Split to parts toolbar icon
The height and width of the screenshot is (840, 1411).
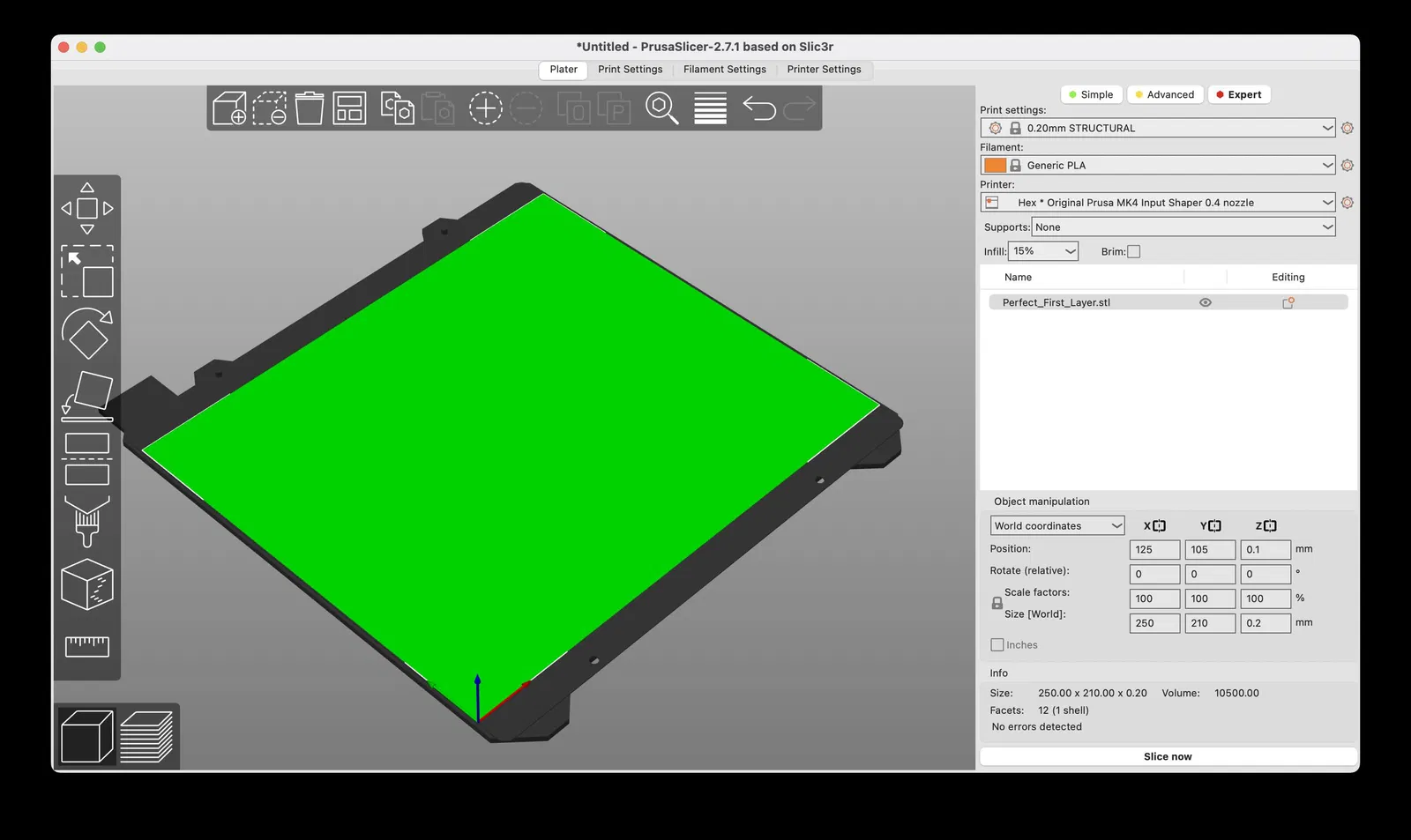coord(614,108)
